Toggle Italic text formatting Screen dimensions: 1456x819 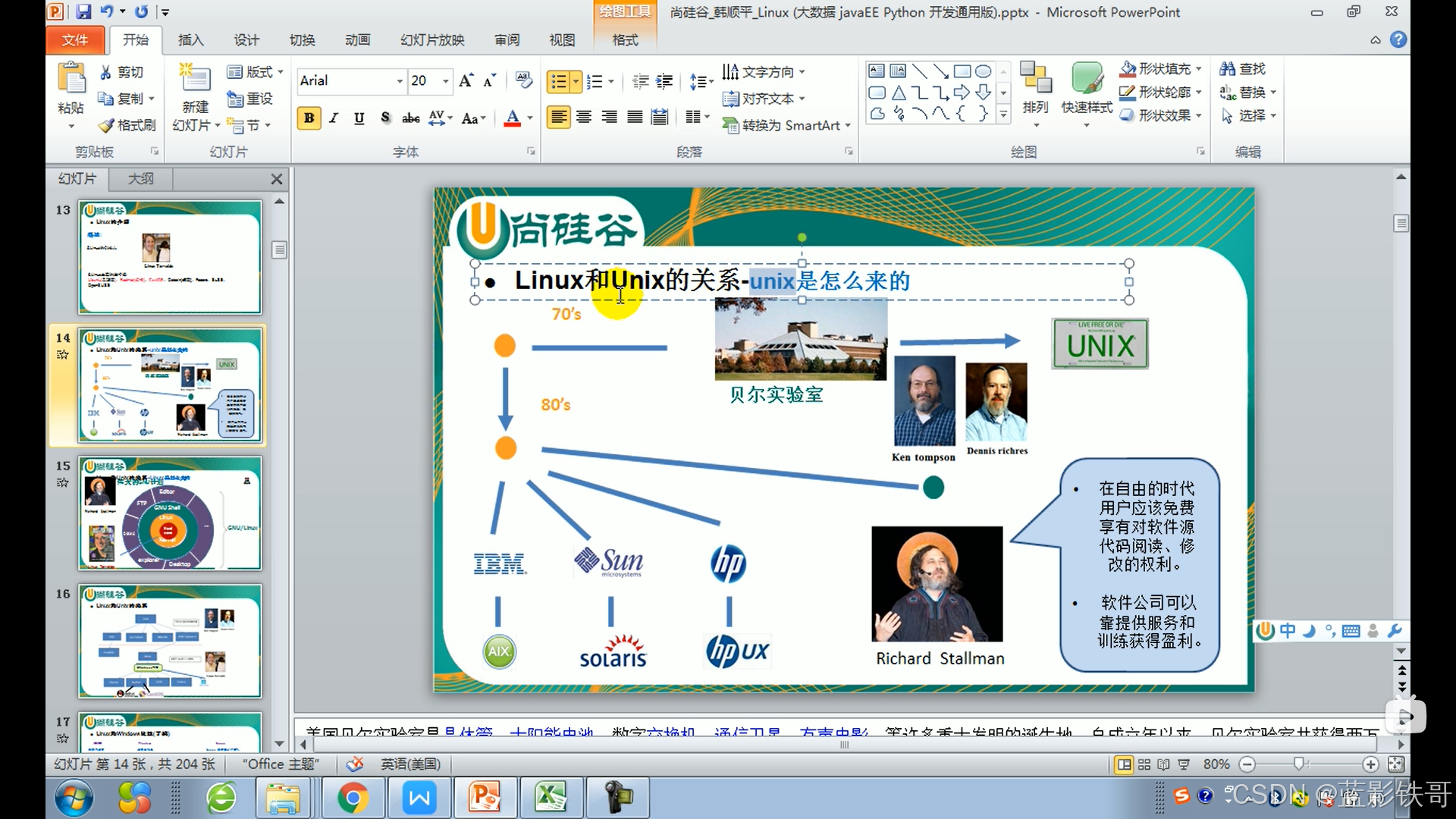[334, 118]
